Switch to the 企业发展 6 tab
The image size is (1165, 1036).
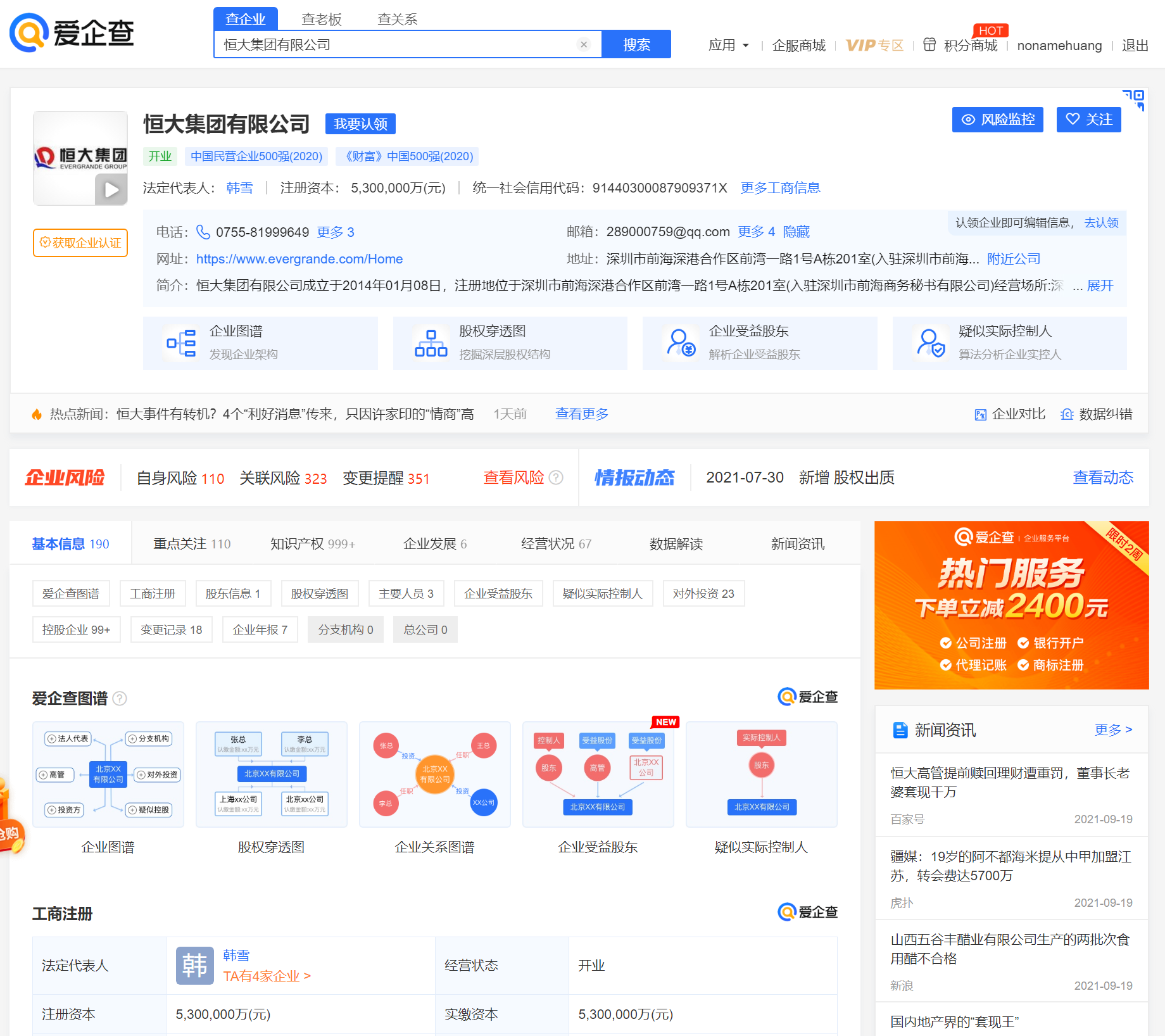tap(435, 544)
